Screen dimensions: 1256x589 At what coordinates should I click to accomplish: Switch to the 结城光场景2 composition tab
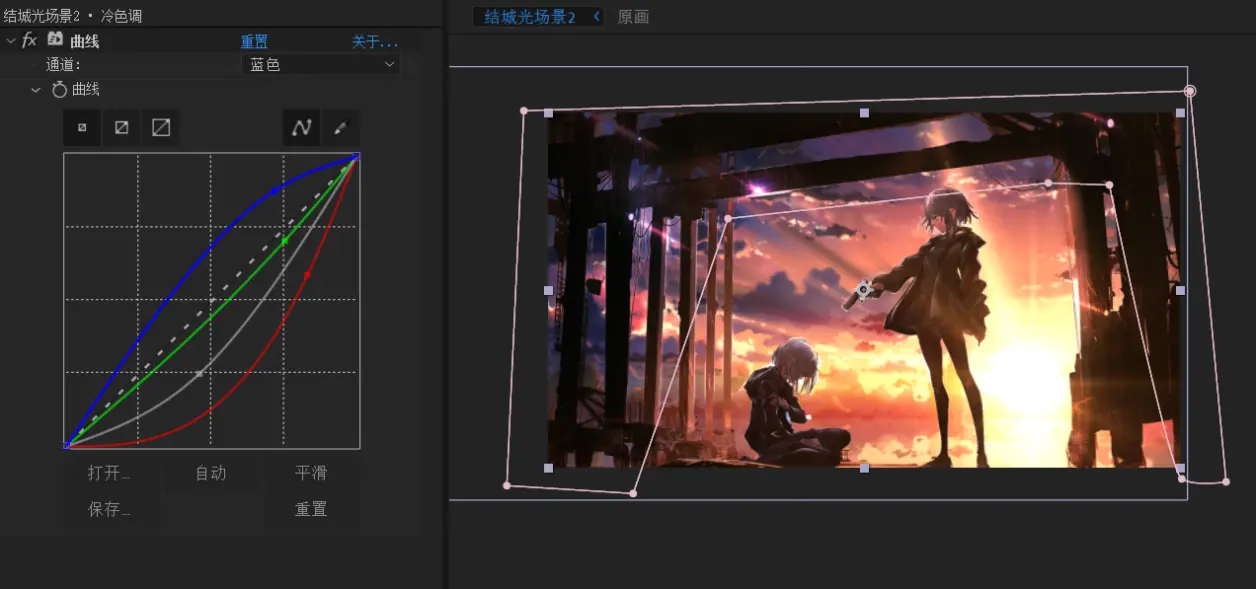point(530,17)
